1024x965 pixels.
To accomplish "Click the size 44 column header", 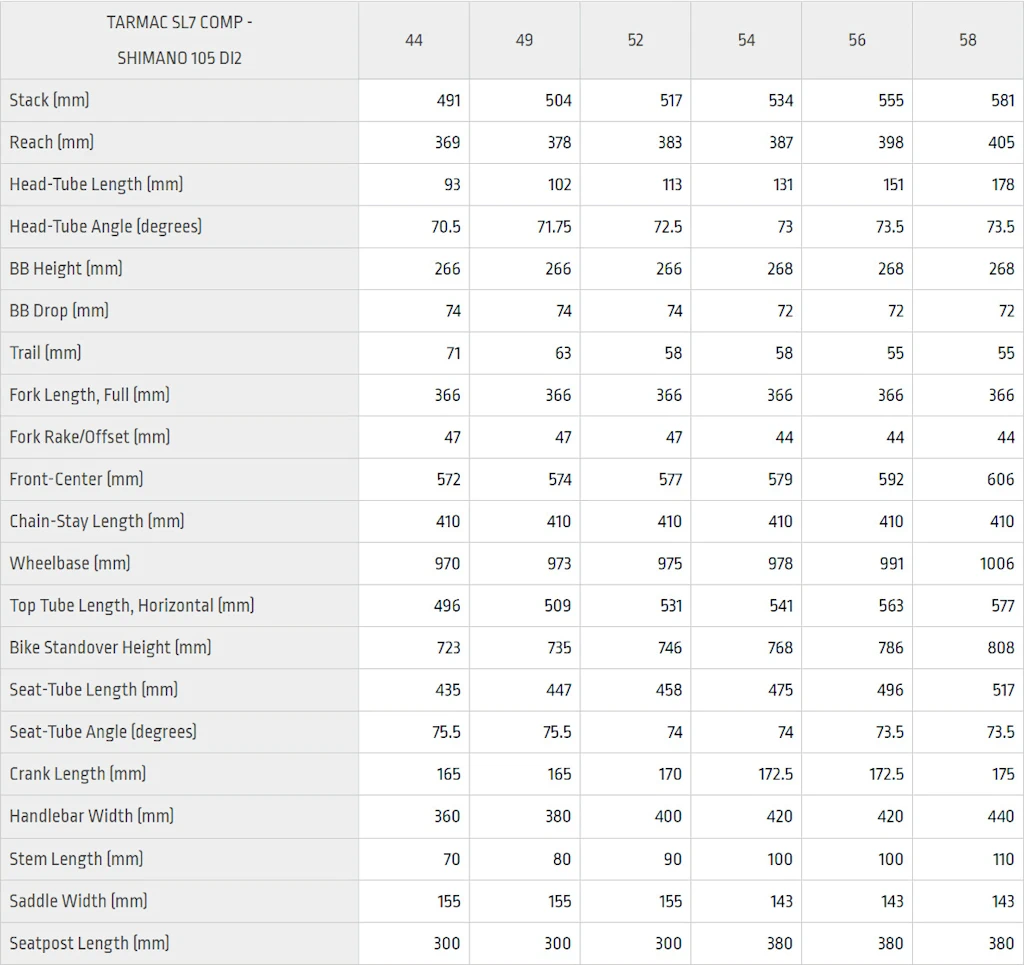I will coord(414,40).
